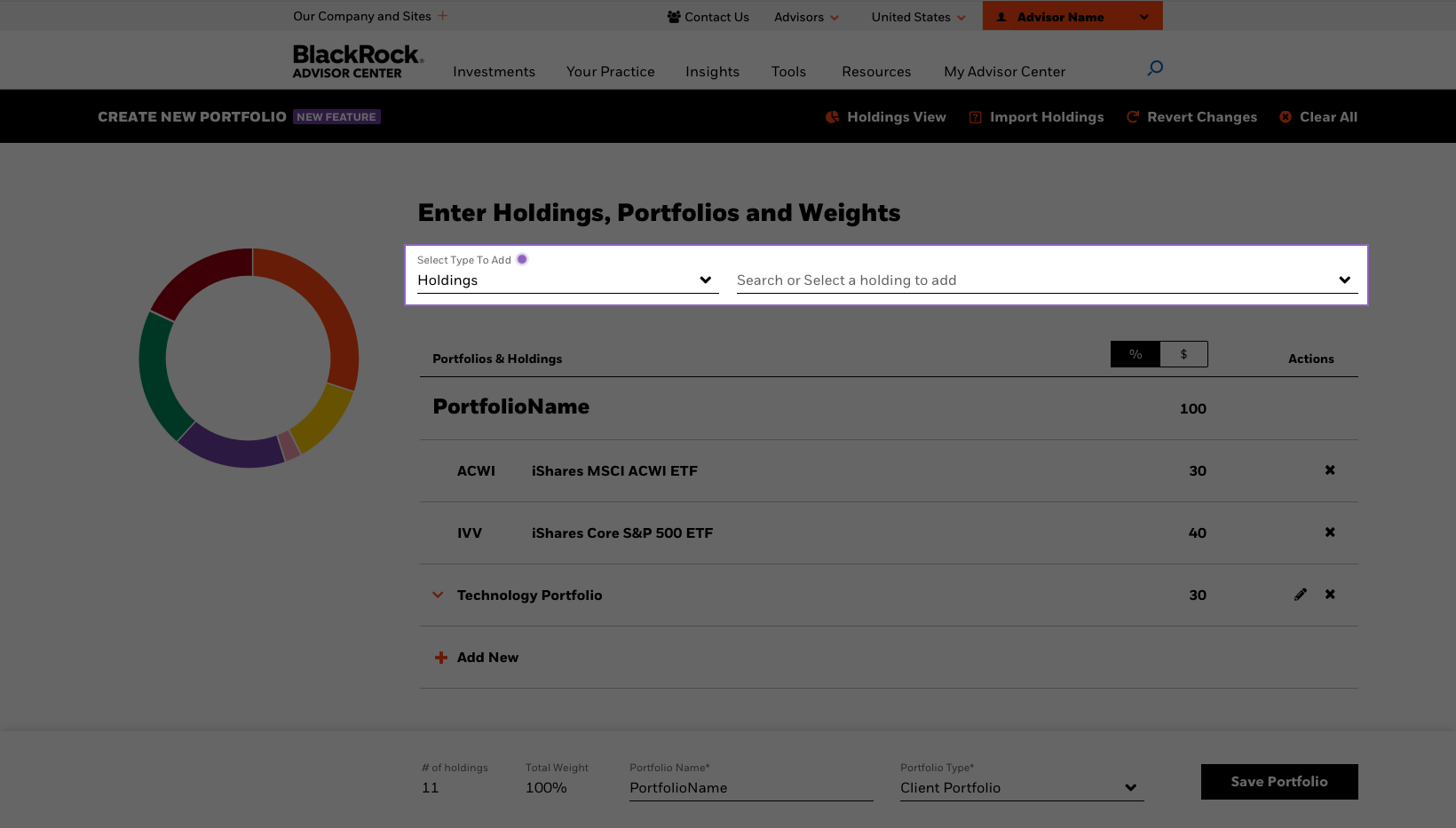The width and height of the screenshot is (1456, 828).
Task: Click the purple info dot near Select Type To Add
Action: (522, 259)
